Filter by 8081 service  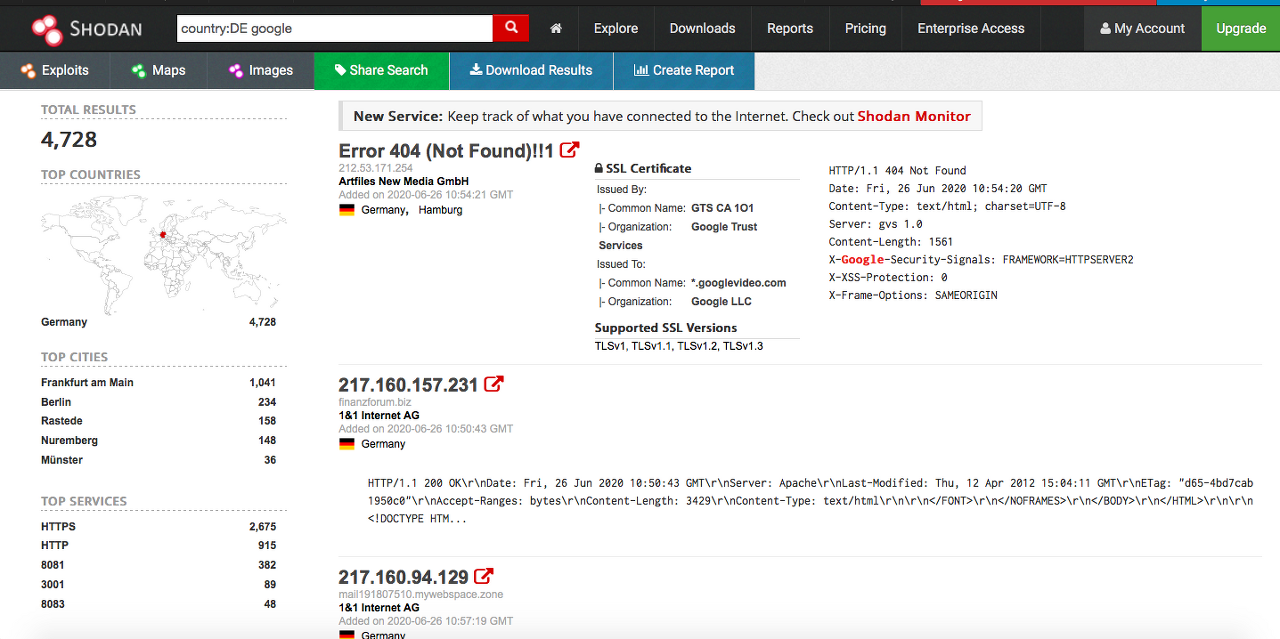click(53, 565)
